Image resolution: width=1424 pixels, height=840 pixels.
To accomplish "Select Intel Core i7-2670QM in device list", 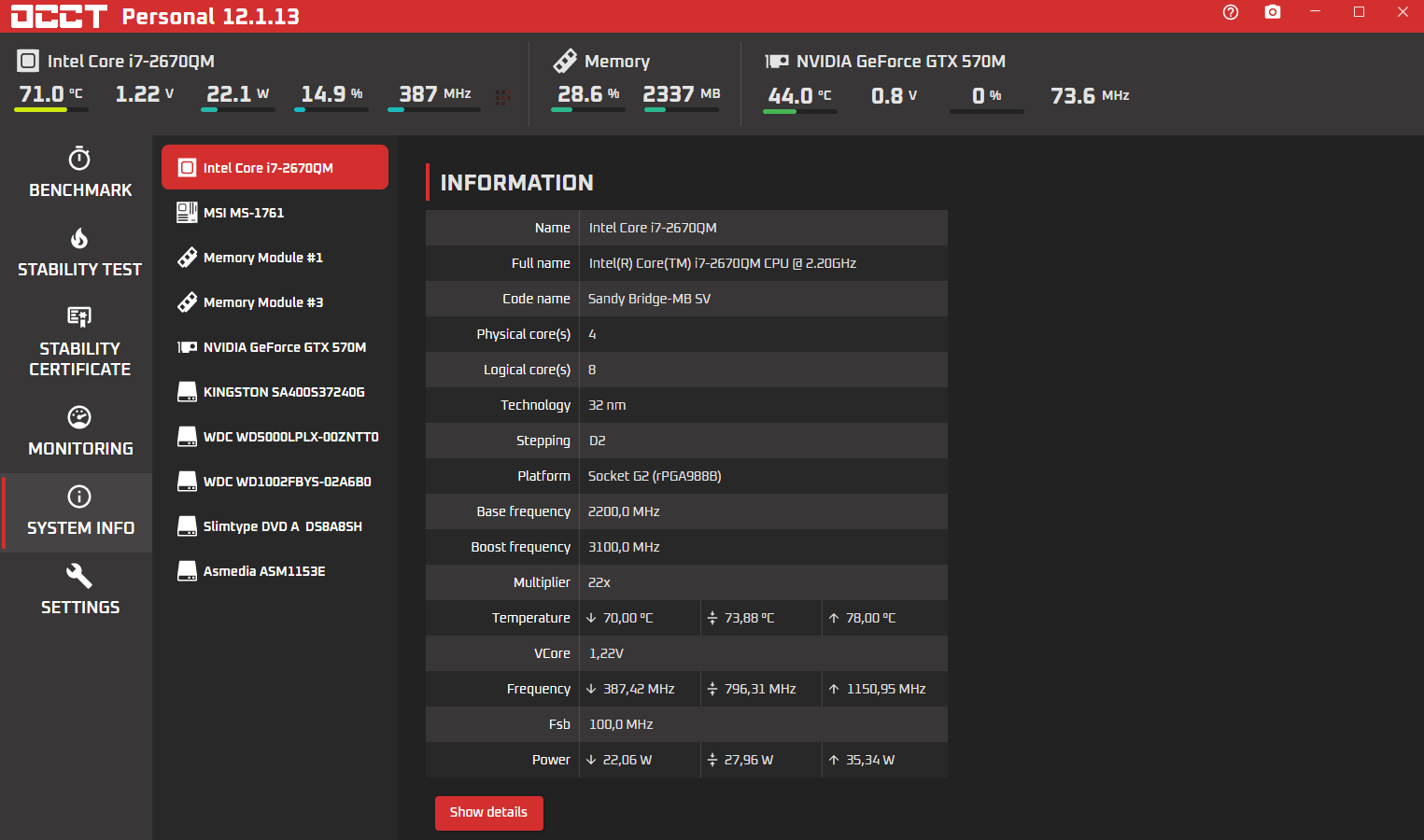I will coord(275,167).
